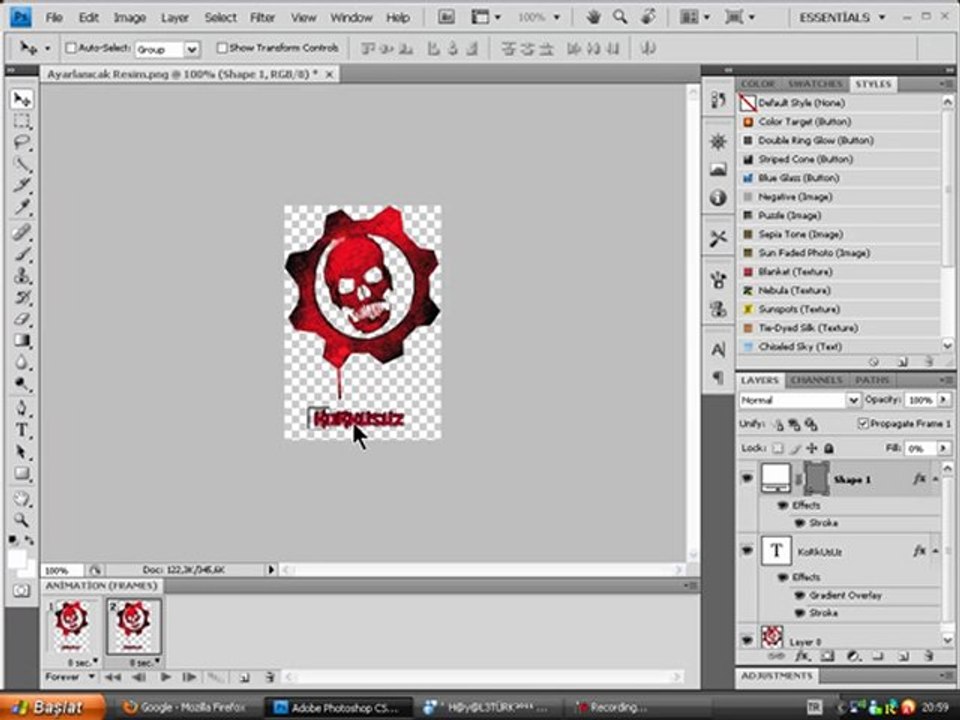Open the Image menu

point(130,18)
